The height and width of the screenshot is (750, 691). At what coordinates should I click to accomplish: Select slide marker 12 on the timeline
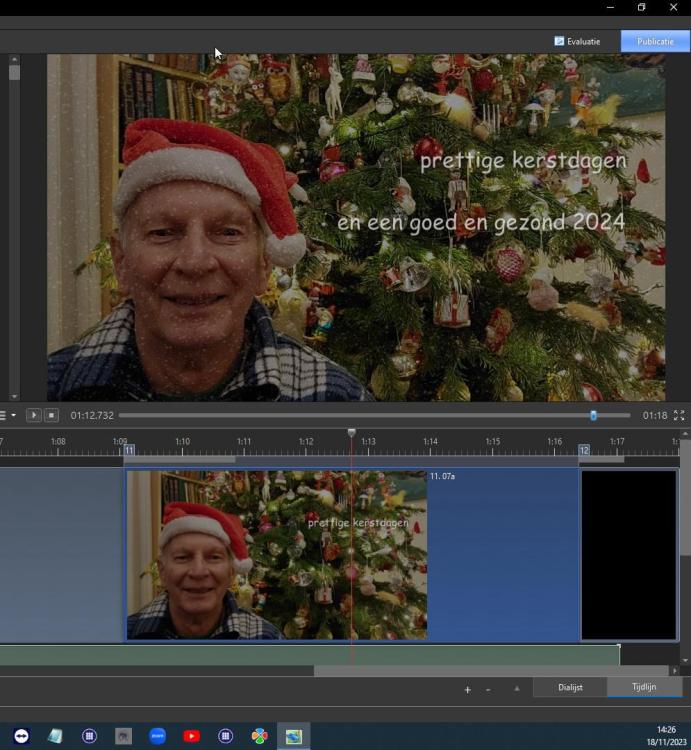point(584,451)
